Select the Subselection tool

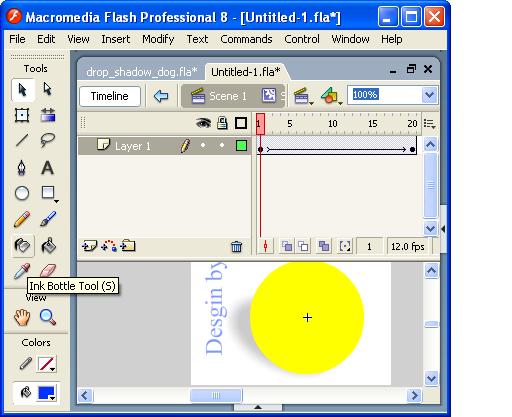pos(47,89)
